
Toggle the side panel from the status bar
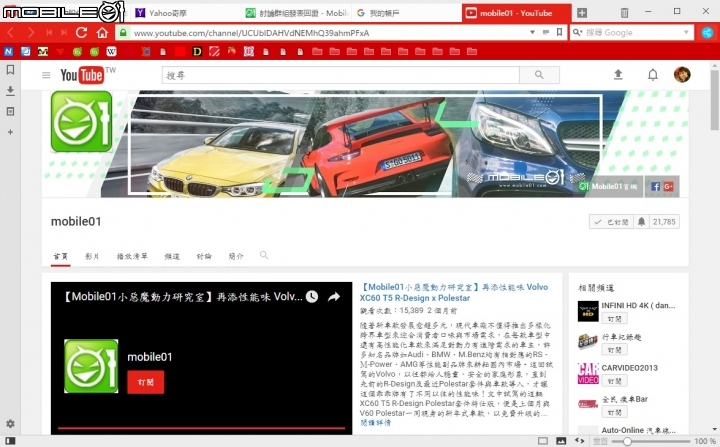10,441
